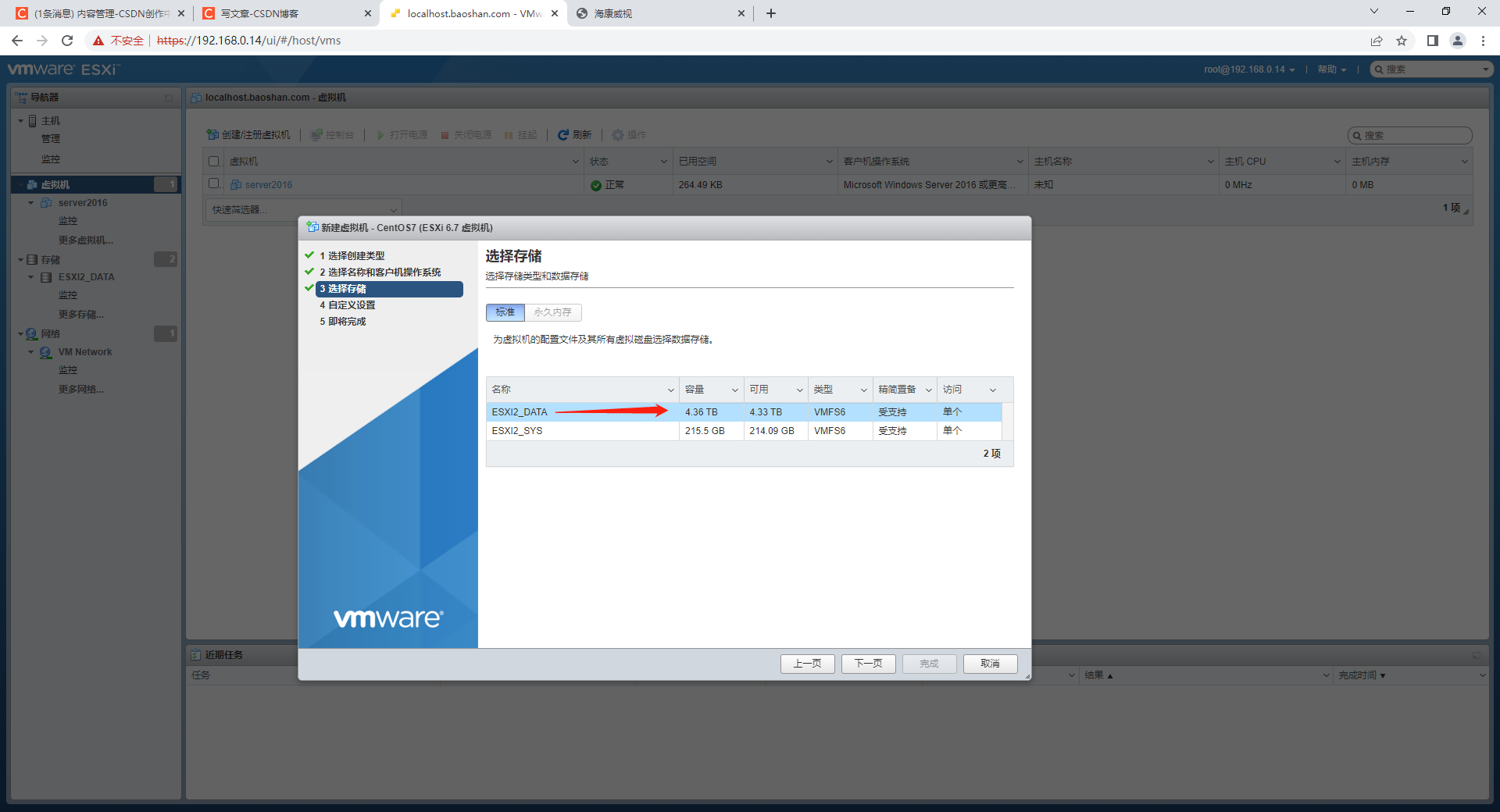Viewport: 1500px width, 812px height.
Task: Switch to the 永久内存 tab
Action: 552,312
